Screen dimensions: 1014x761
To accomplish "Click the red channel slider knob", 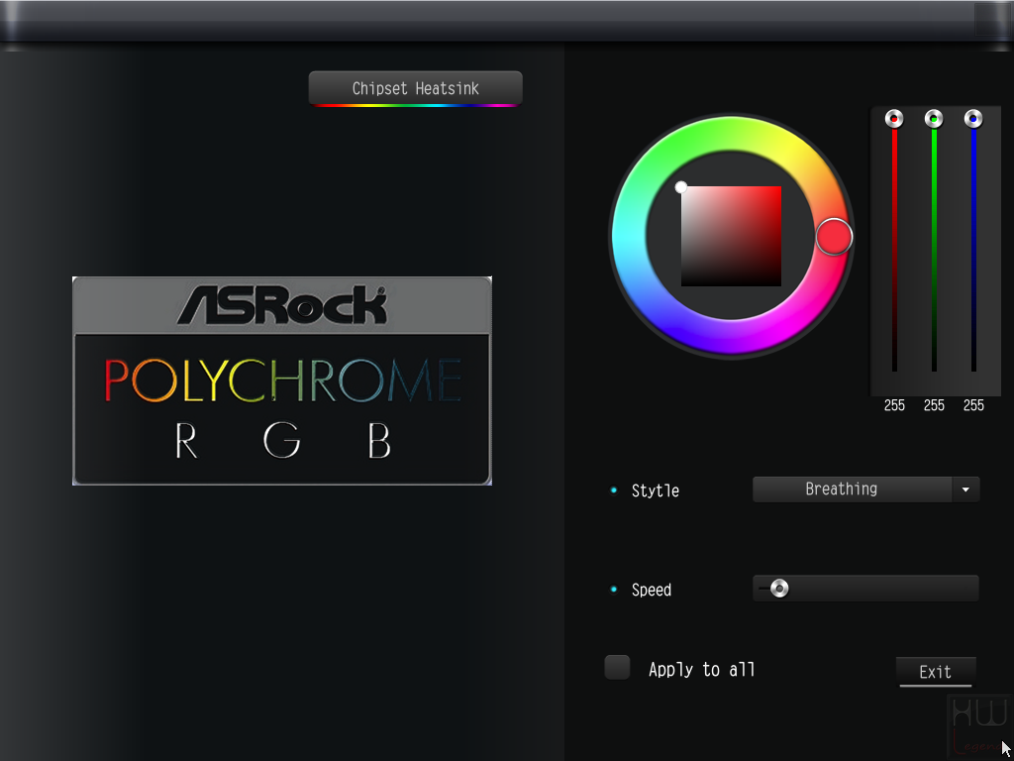I will tap(894, 119).
